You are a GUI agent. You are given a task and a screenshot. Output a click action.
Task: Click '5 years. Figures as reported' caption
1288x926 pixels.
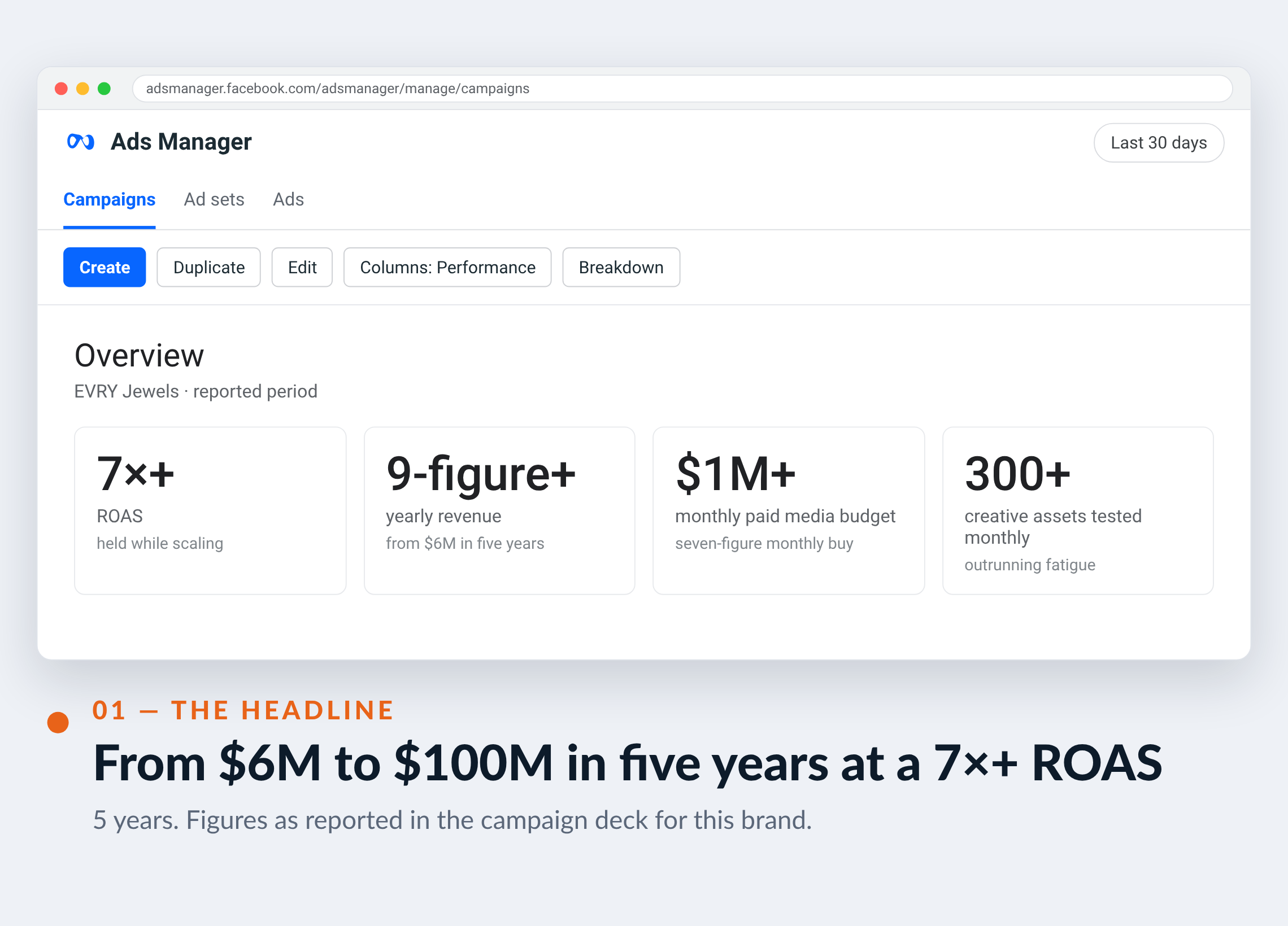click(x=452, y=820)
